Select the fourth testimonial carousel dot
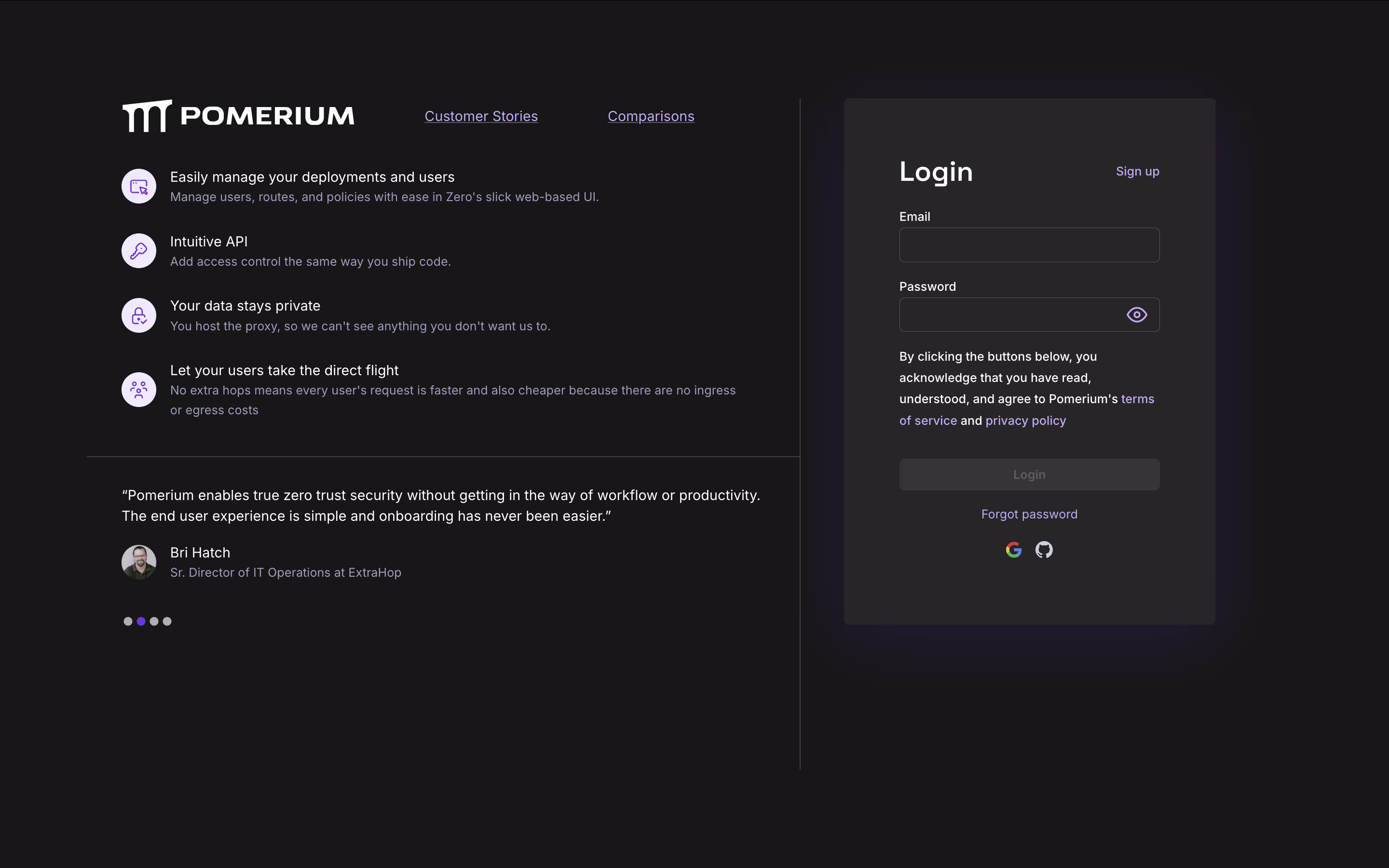 (x=167, y=621)
